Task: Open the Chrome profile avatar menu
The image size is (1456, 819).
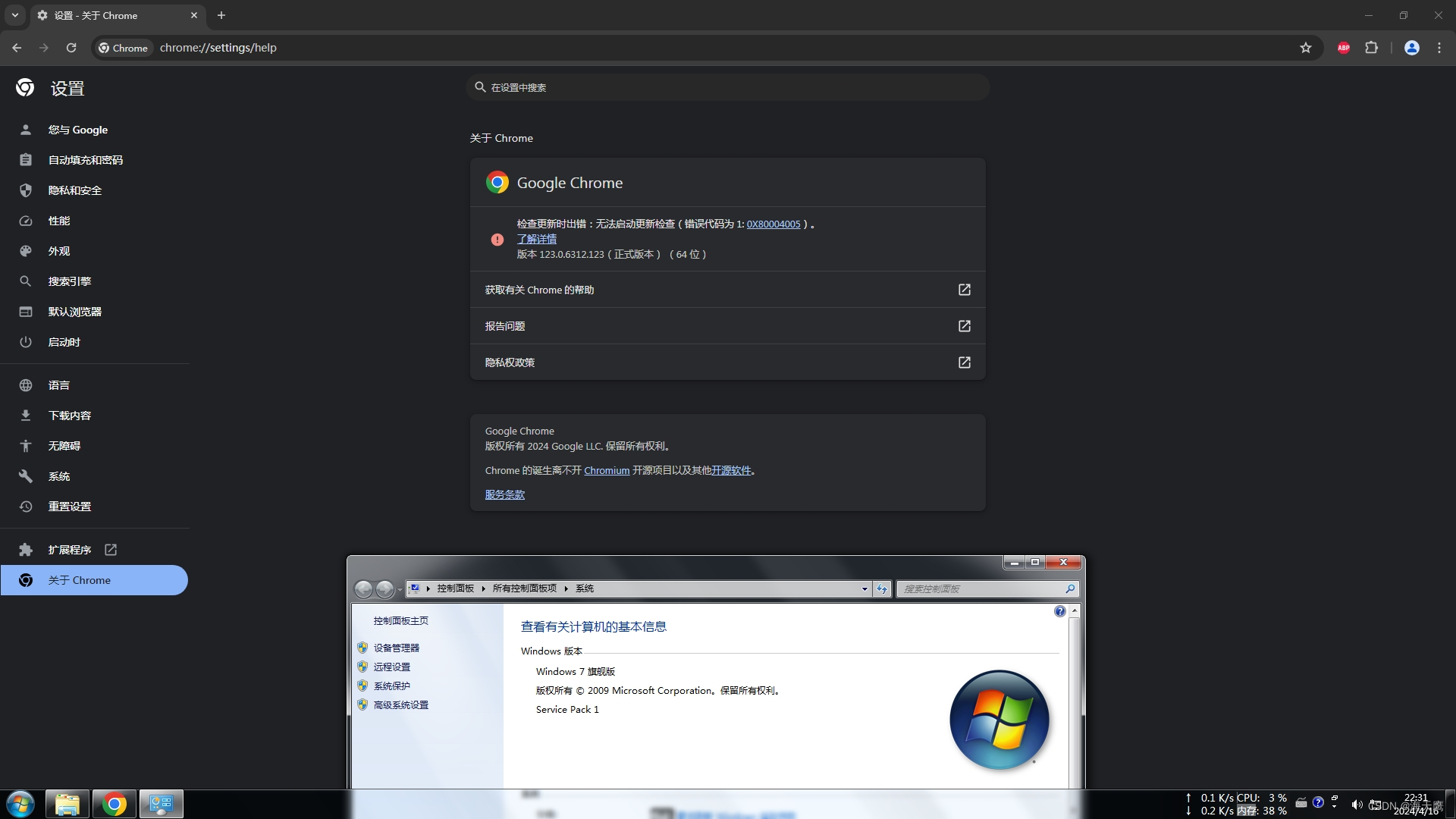Action: (x=1411, y=48)
